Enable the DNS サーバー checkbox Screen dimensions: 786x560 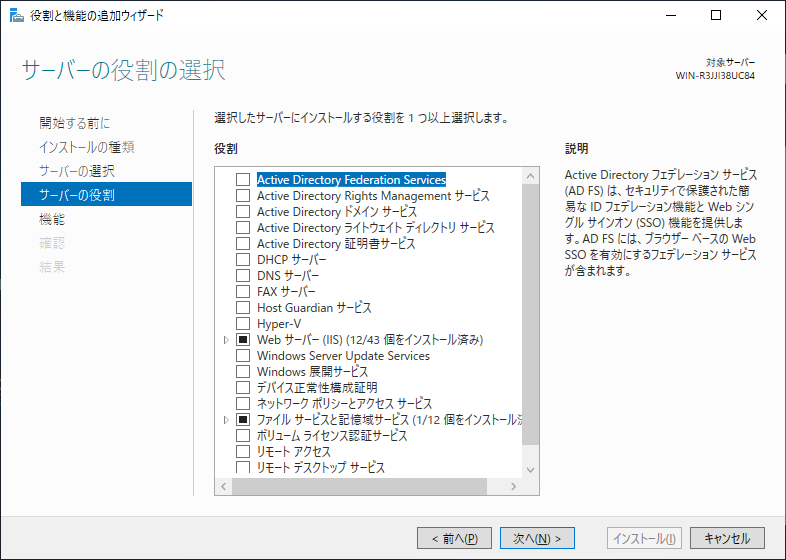pyautogui.click(x=243, y=276)
